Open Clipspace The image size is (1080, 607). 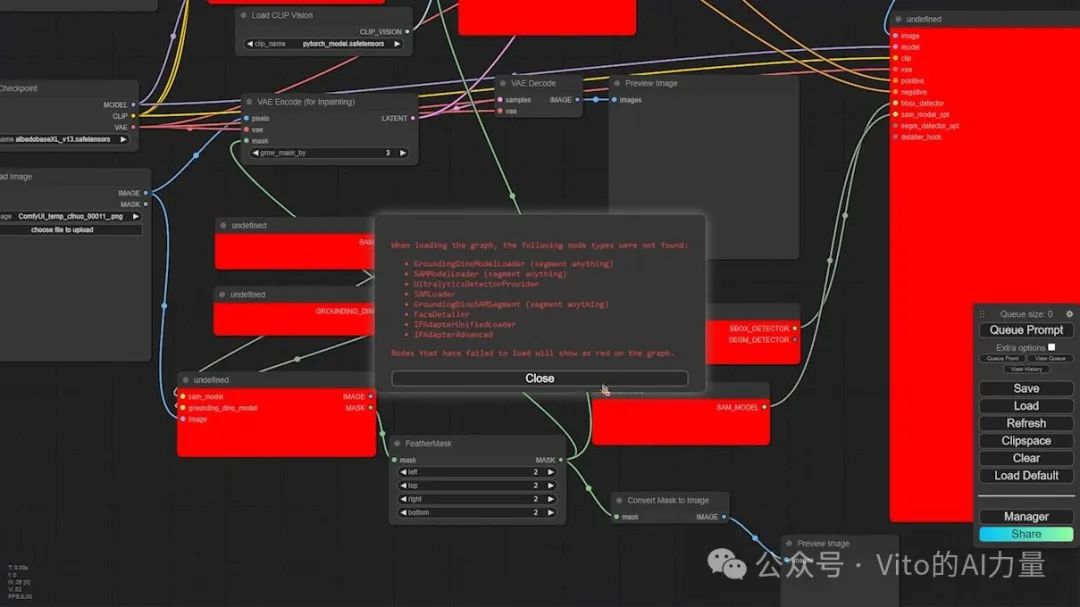pyautogui.click(x=1026, y=441)
